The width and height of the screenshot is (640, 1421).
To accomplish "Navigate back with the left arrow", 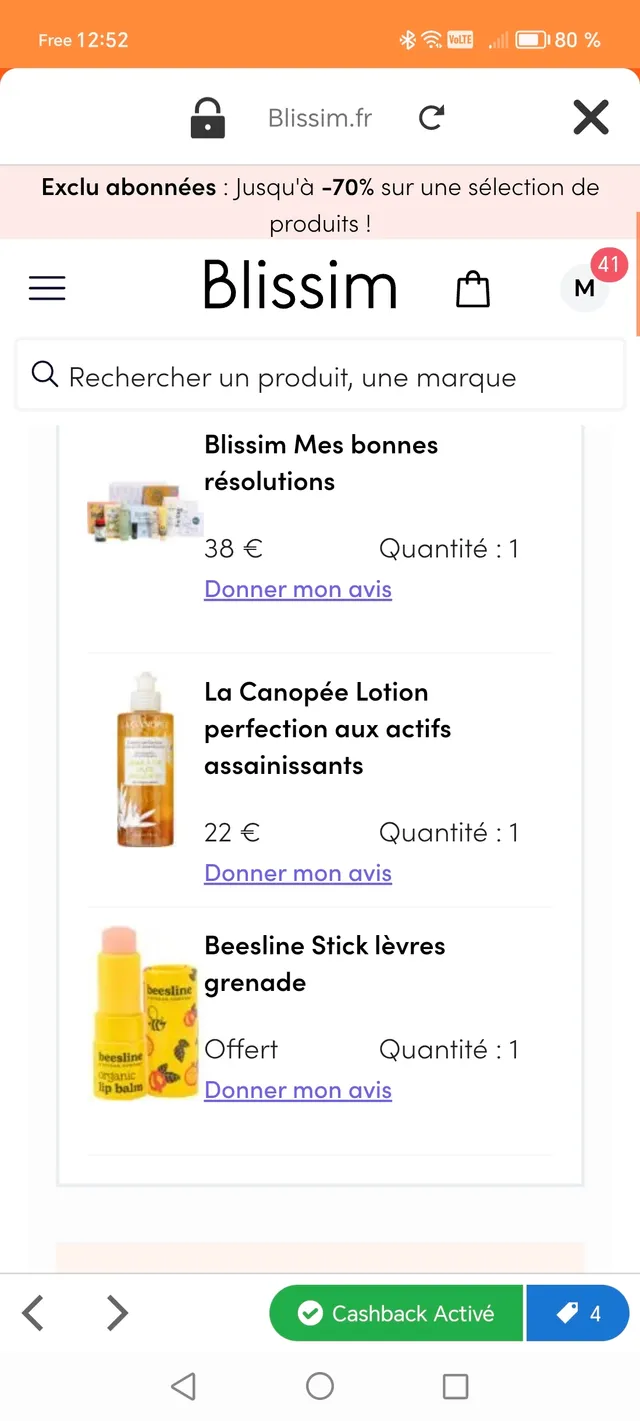I will point(33,1312).
